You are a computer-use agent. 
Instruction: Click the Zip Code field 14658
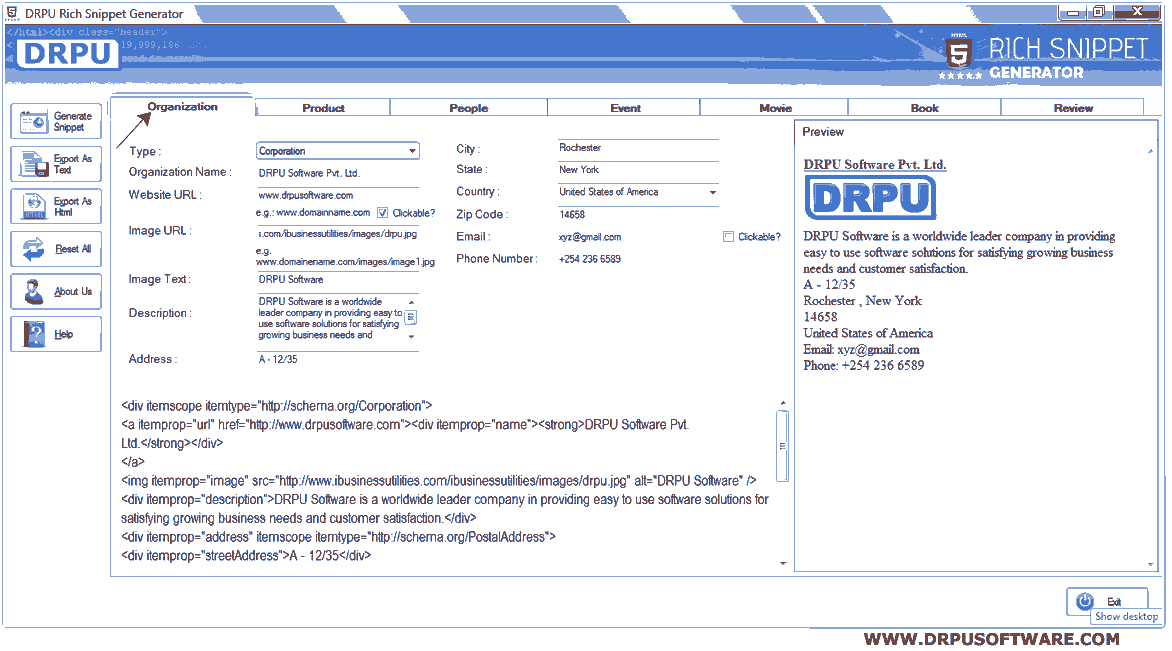638,215
